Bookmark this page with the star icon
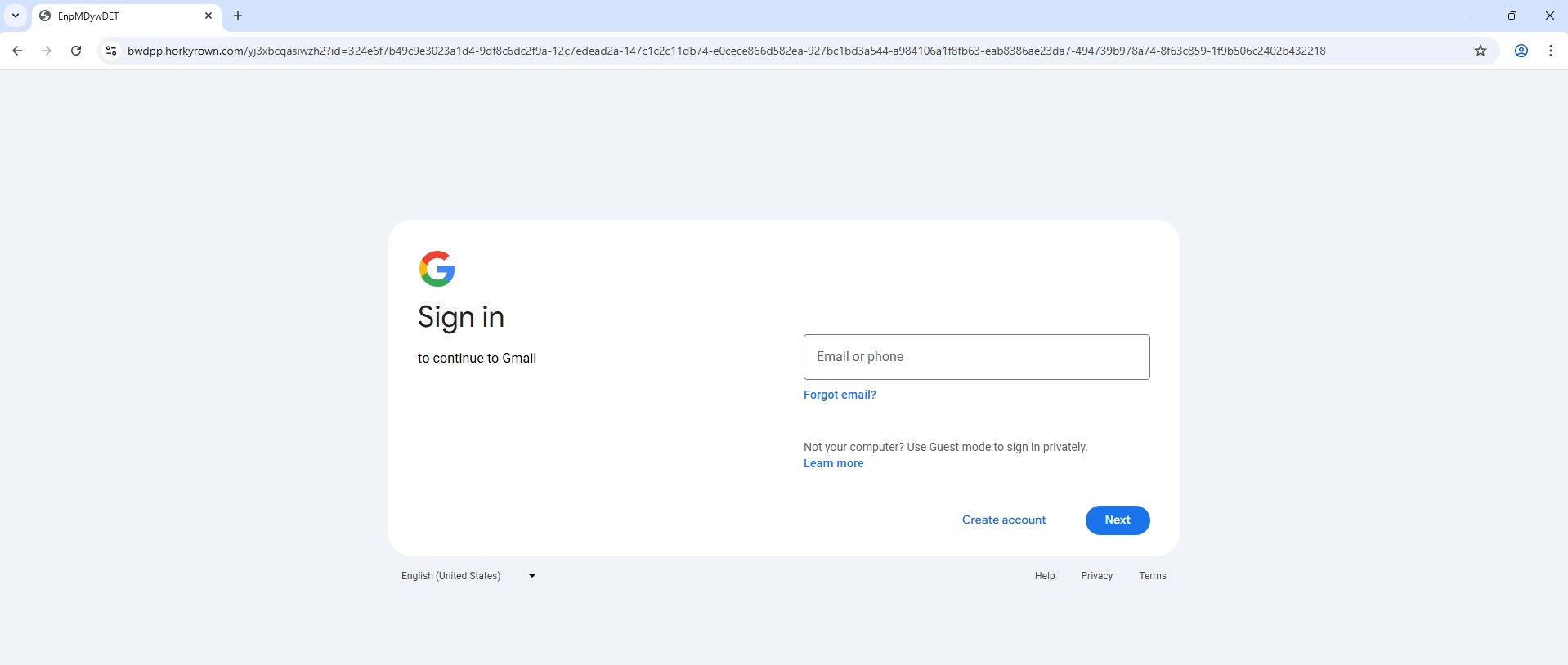1568x665 pixels. (1480, 51)
